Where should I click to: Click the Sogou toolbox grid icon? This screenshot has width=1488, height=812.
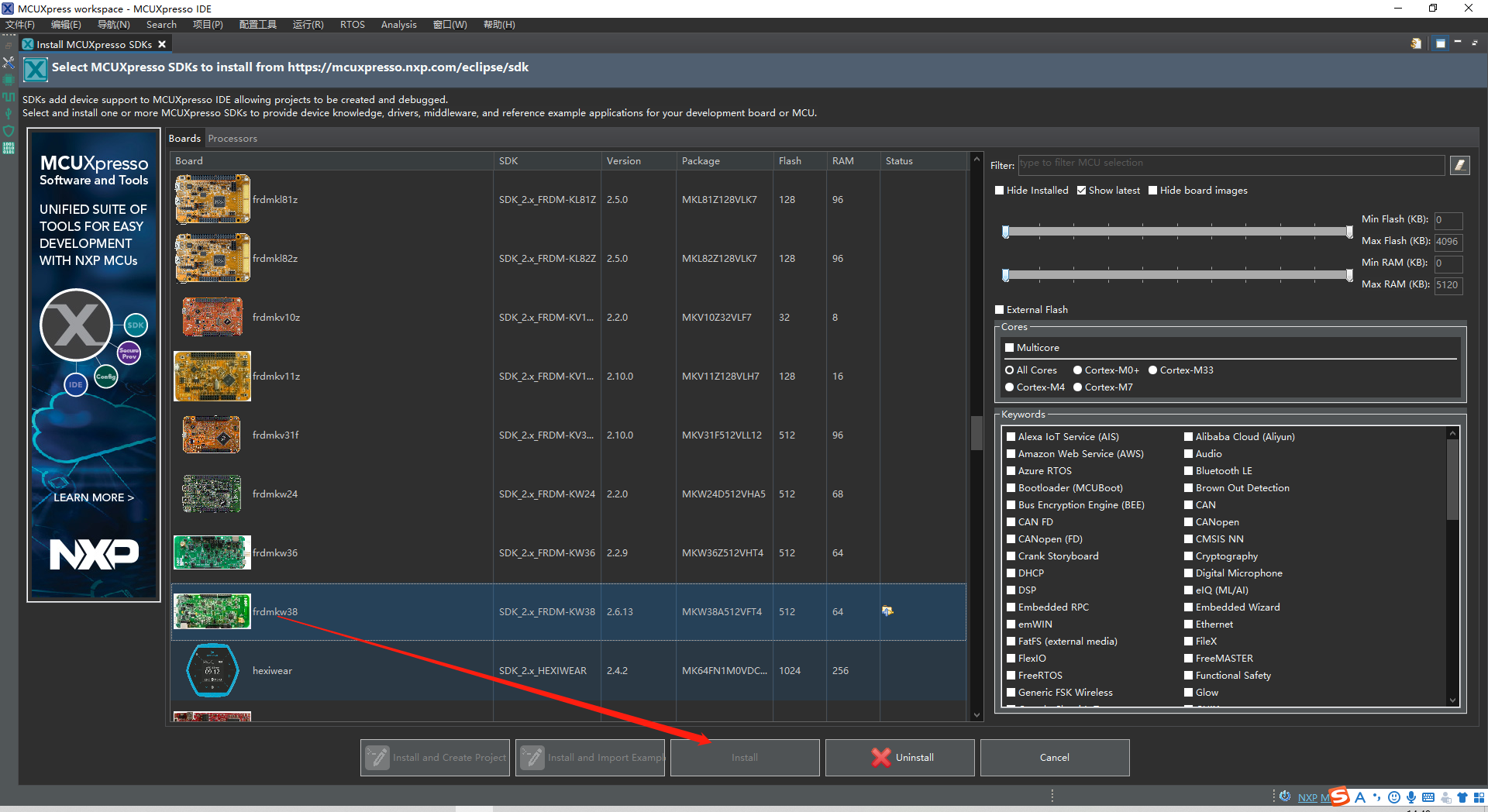point(1479,797)
